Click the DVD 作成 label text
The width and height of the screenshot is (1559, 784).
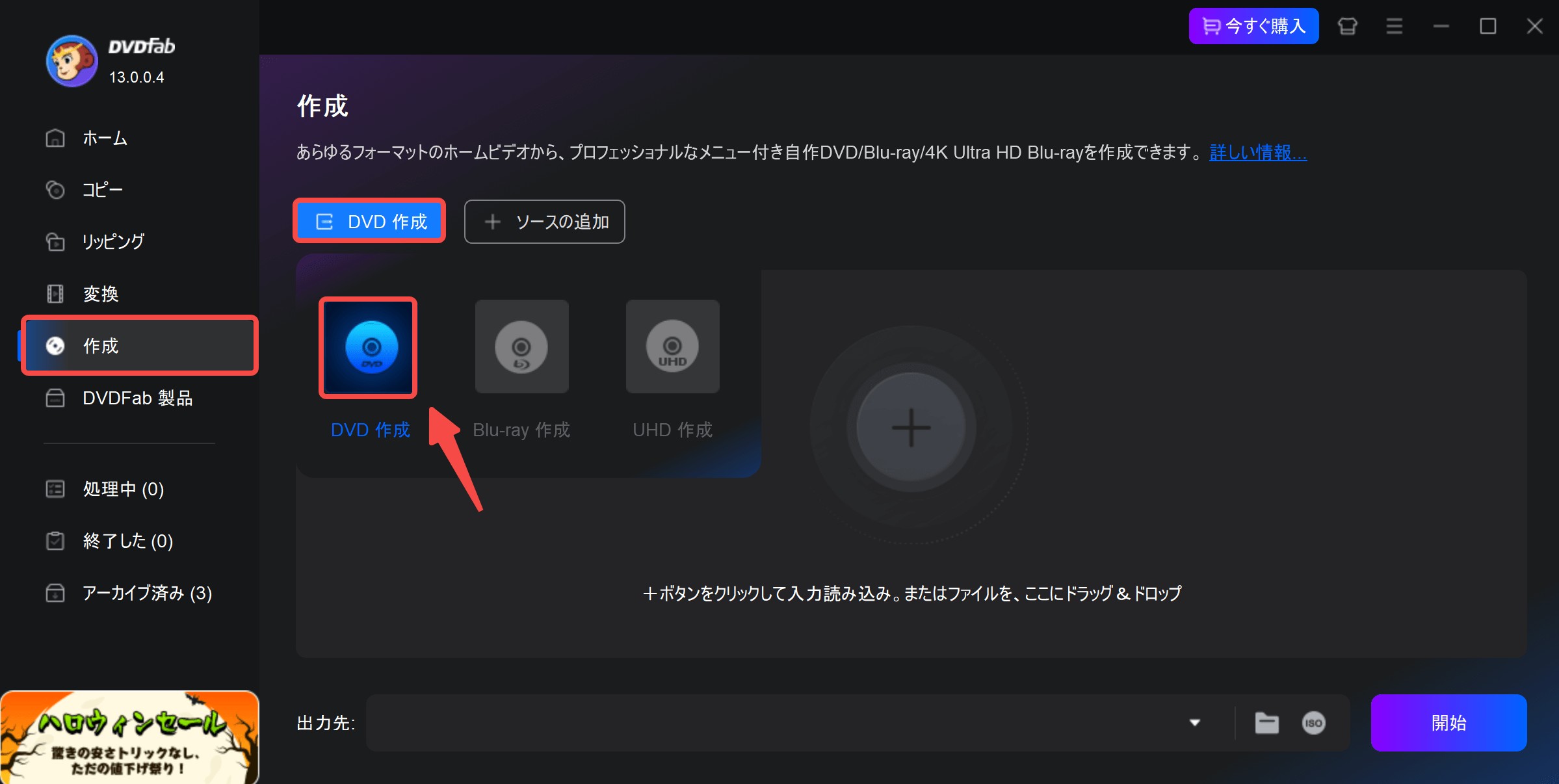[x=370, y=430]
